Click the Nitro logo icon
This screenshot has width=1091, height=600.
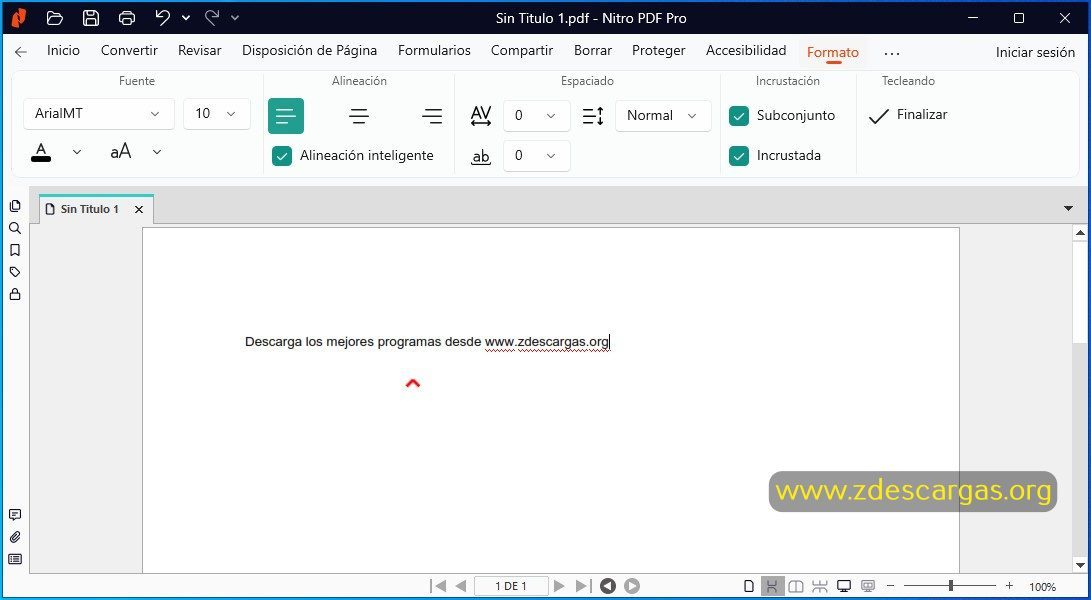(x=19, y=17)
